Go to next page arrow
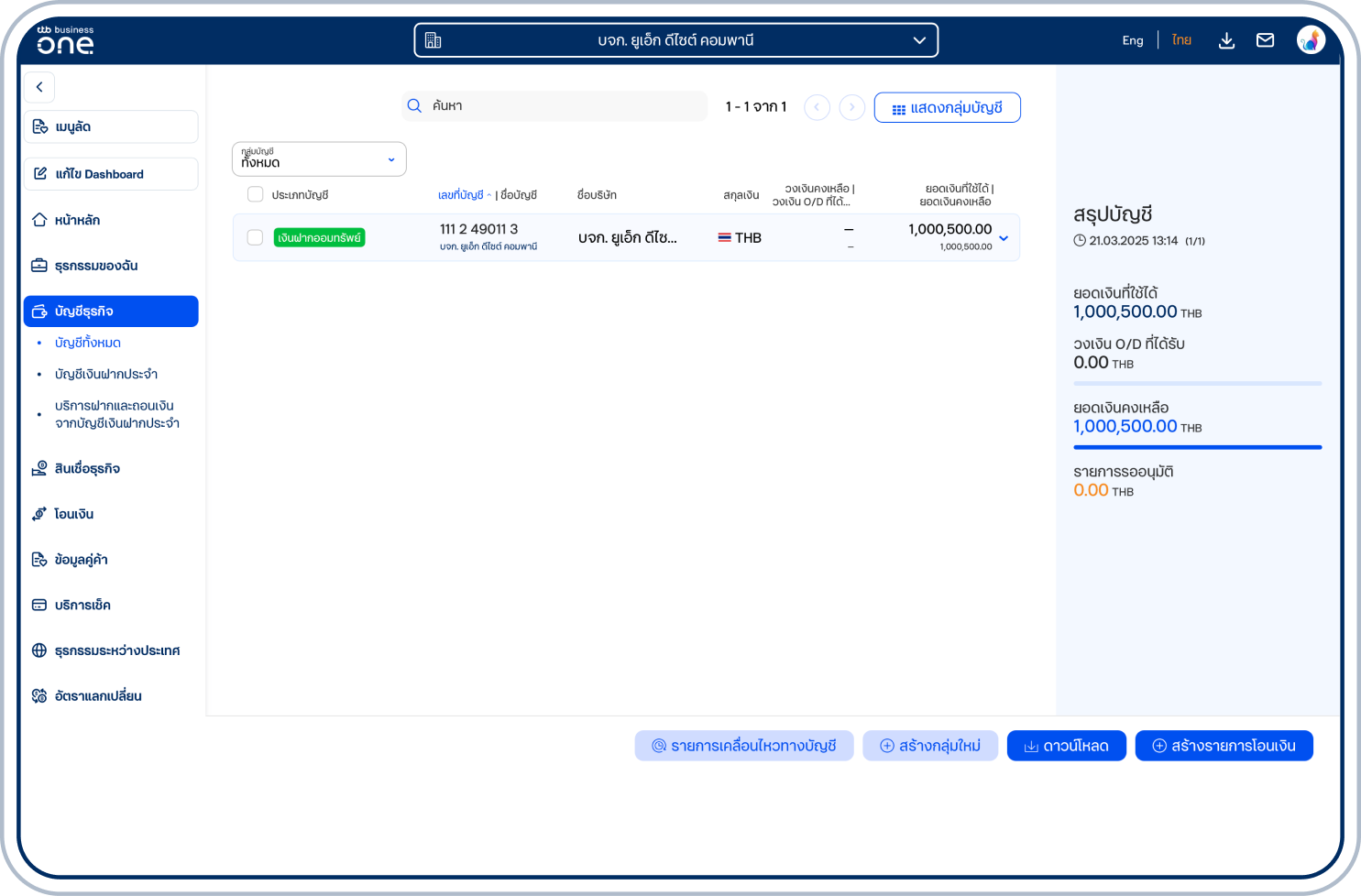1361x896 pixels. tap(851, 107)
